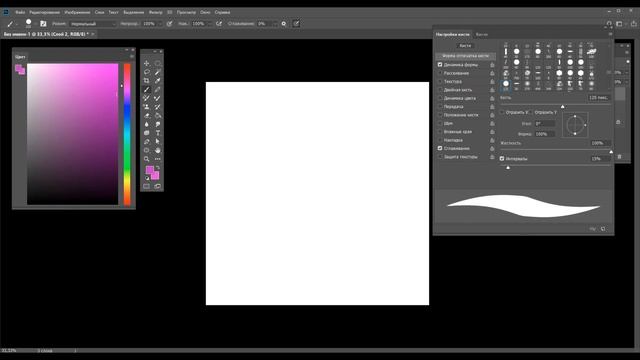Enable Передача checkbox
640x360 pixels.
coord(440,107)
